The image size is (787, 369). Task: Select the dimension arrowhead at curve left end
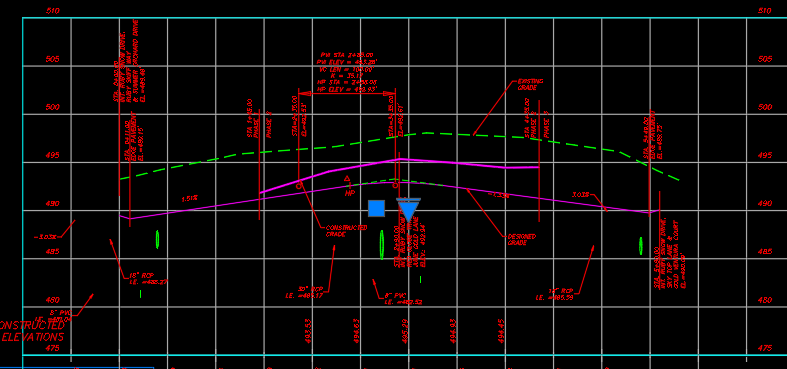coord(302,93)
